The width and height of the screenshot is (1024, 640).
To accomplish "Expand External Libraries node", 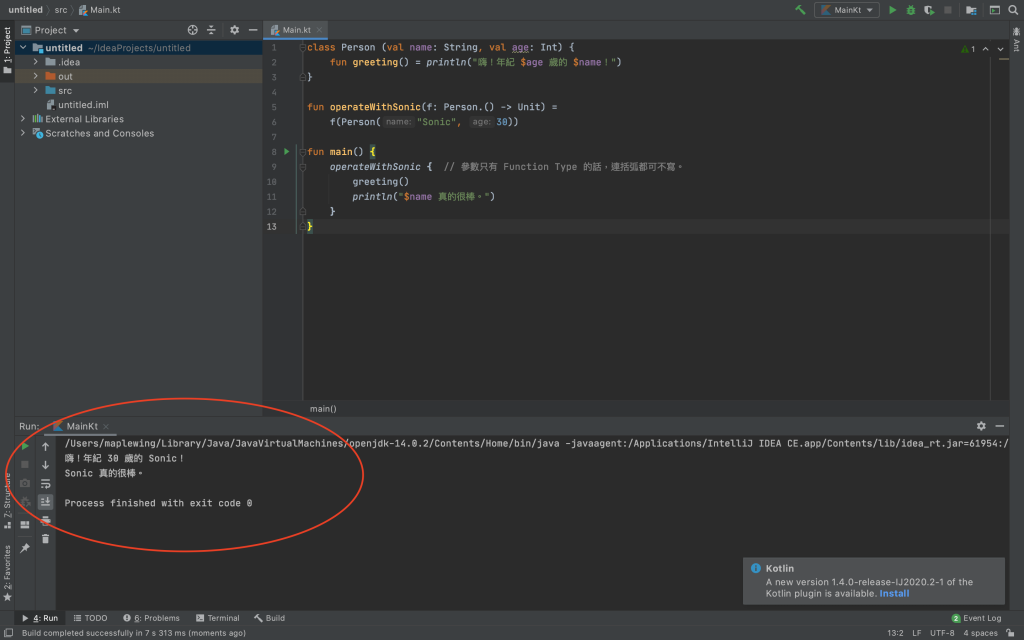I will (x=24, y=119).
